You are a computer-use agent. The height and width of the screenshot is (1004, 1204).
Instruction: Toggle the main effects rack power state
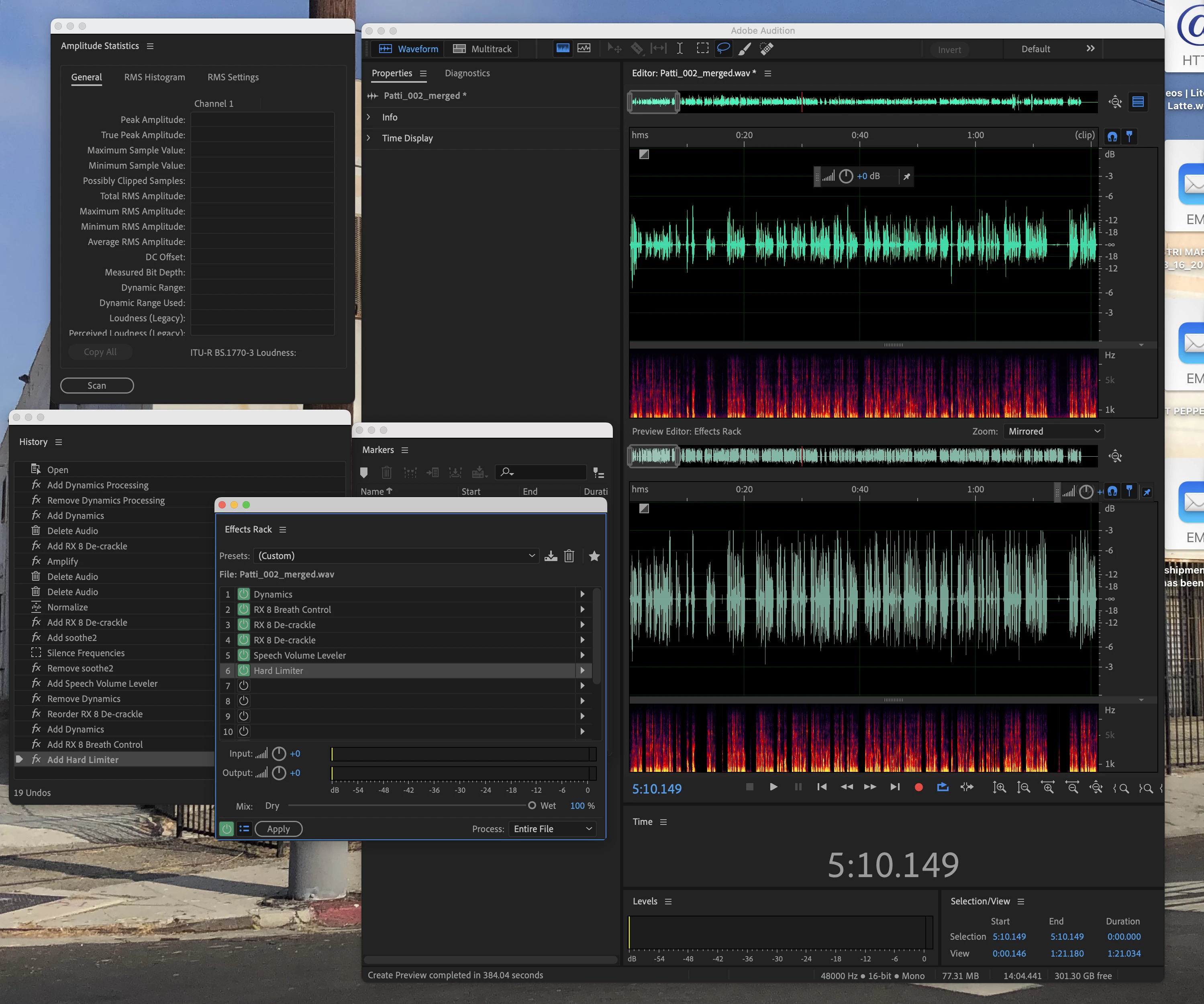227,829
